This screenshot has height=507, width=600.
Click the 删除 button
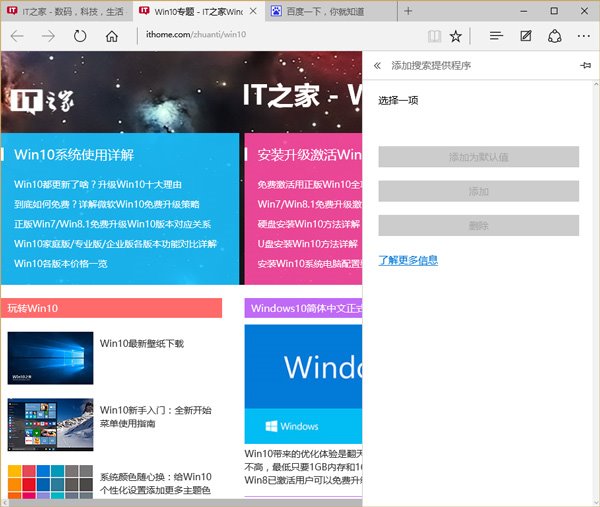click(x=479, y=225)
